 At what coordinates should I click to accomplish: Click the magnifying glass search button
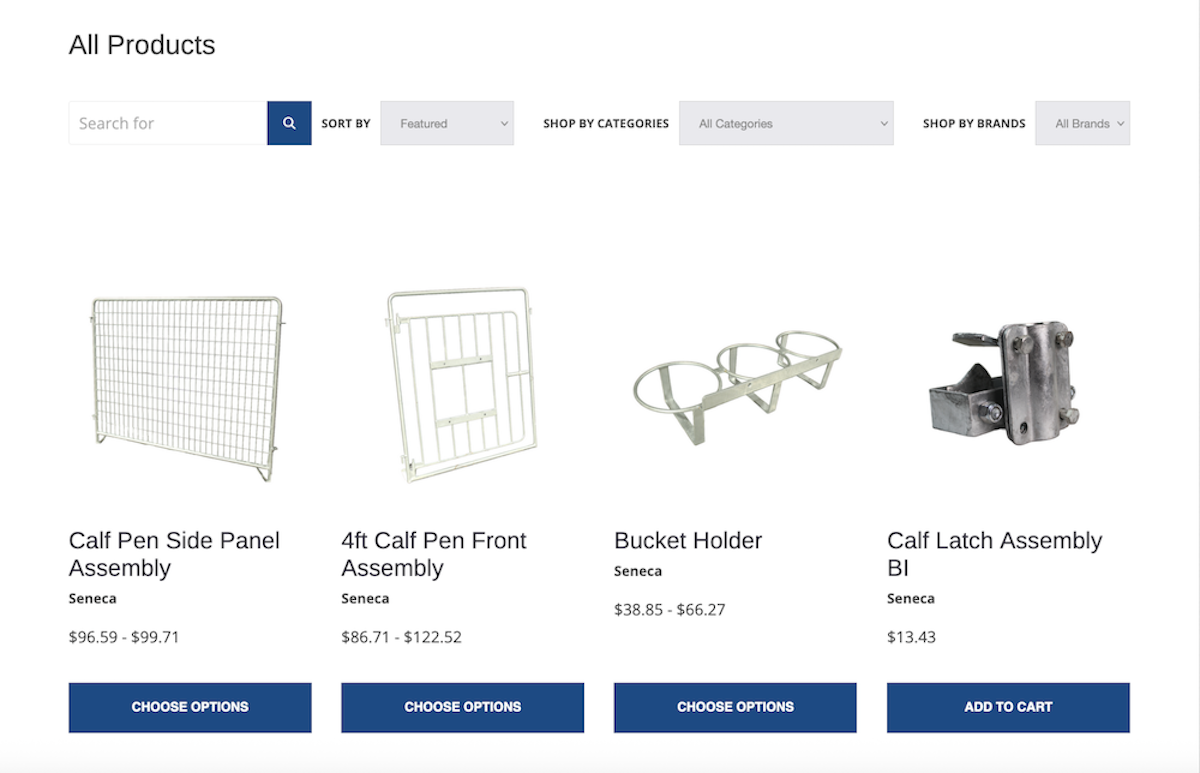point(289,123)
